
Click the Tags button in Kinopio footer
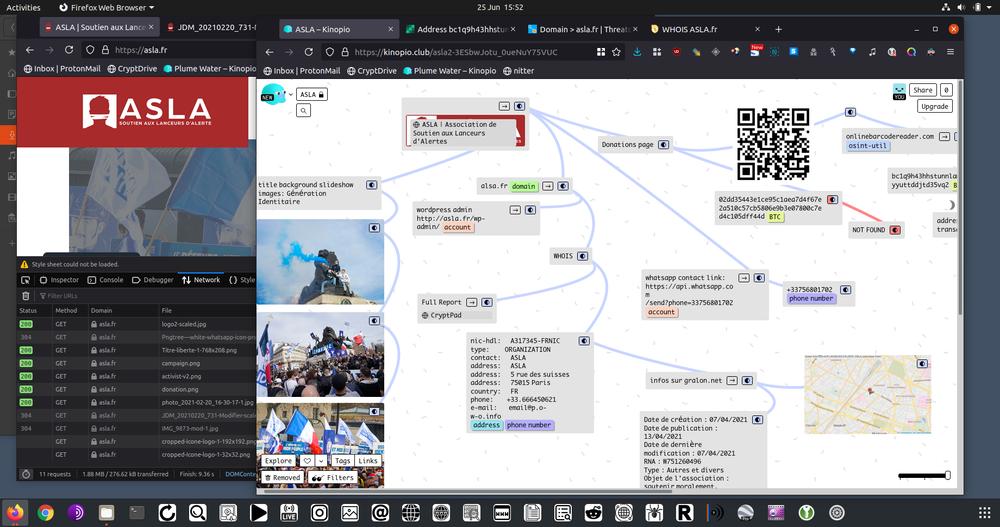click(342, 461)
